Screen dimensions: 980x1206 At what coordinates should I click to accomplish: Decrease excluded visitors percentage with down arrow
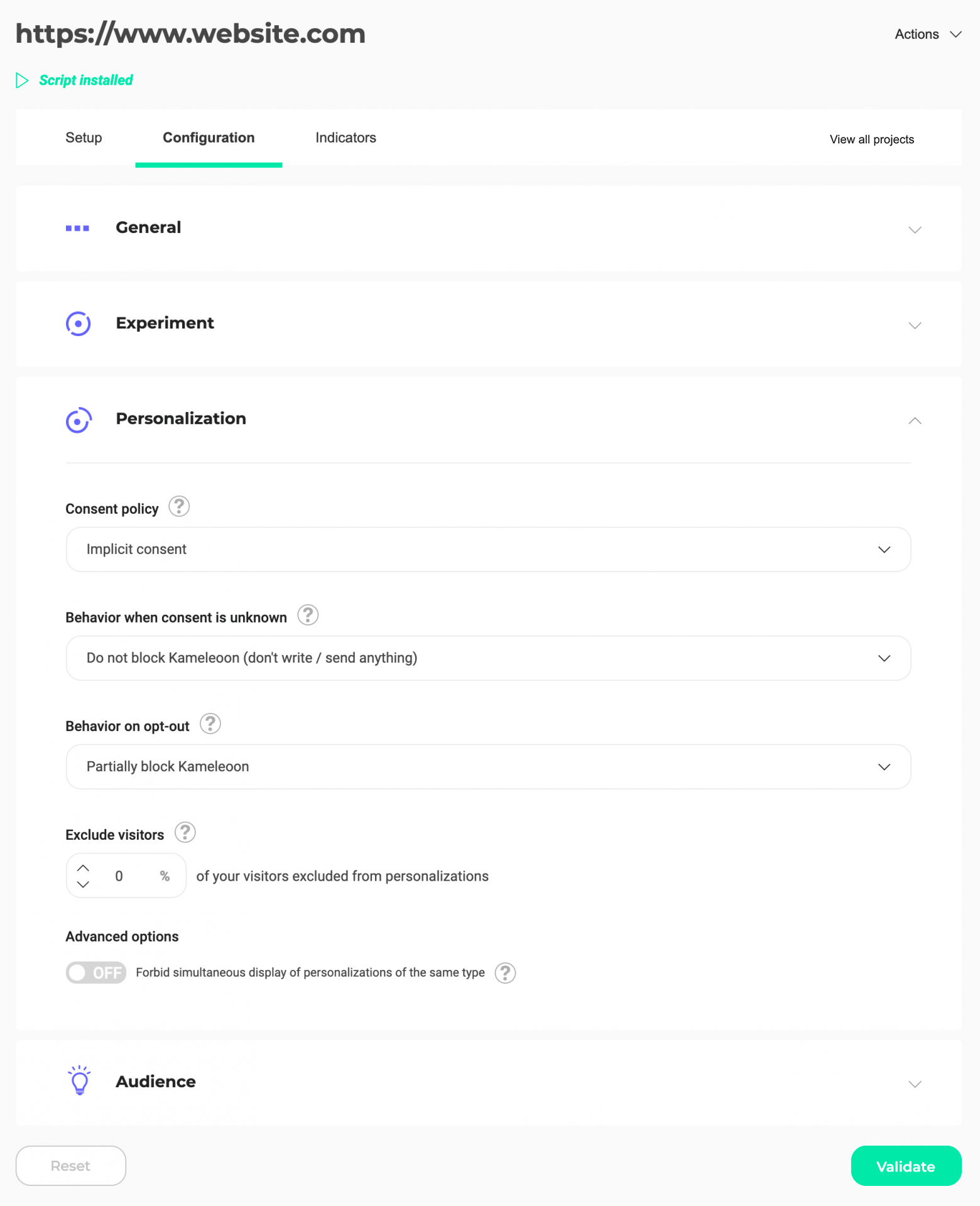tap(83, 884)
